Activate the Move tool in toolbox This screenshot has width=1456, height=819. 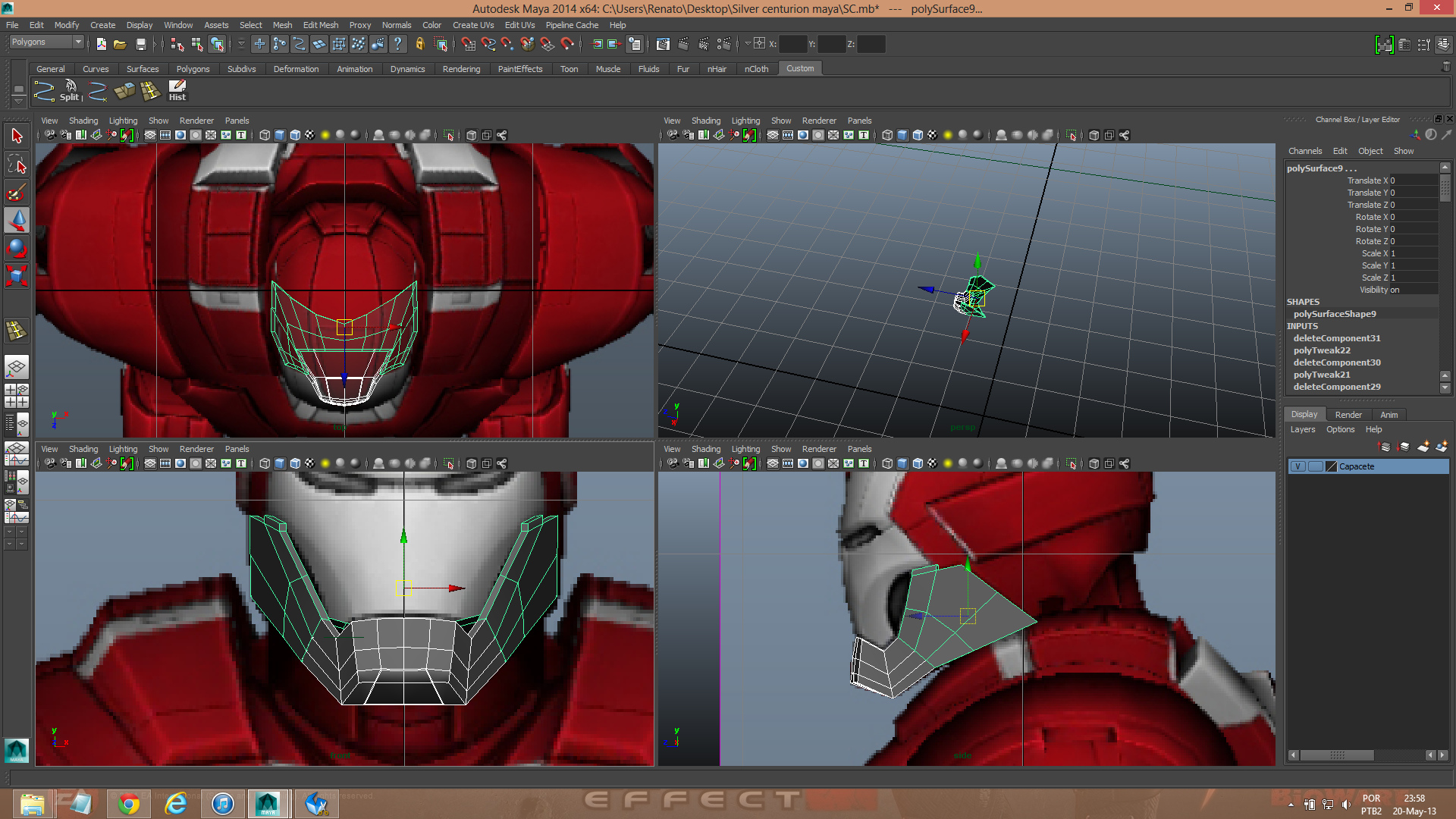point(17,220)
